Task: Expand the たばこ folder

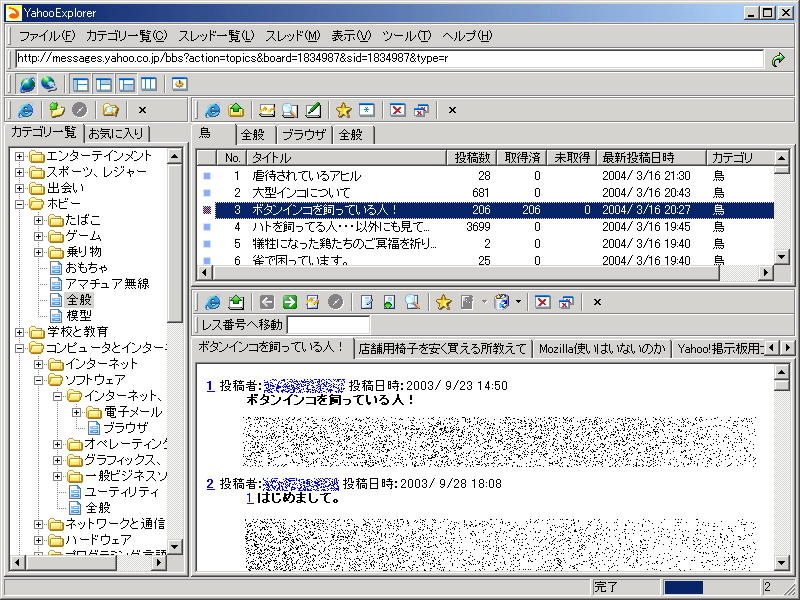Action: pos(38,220)
